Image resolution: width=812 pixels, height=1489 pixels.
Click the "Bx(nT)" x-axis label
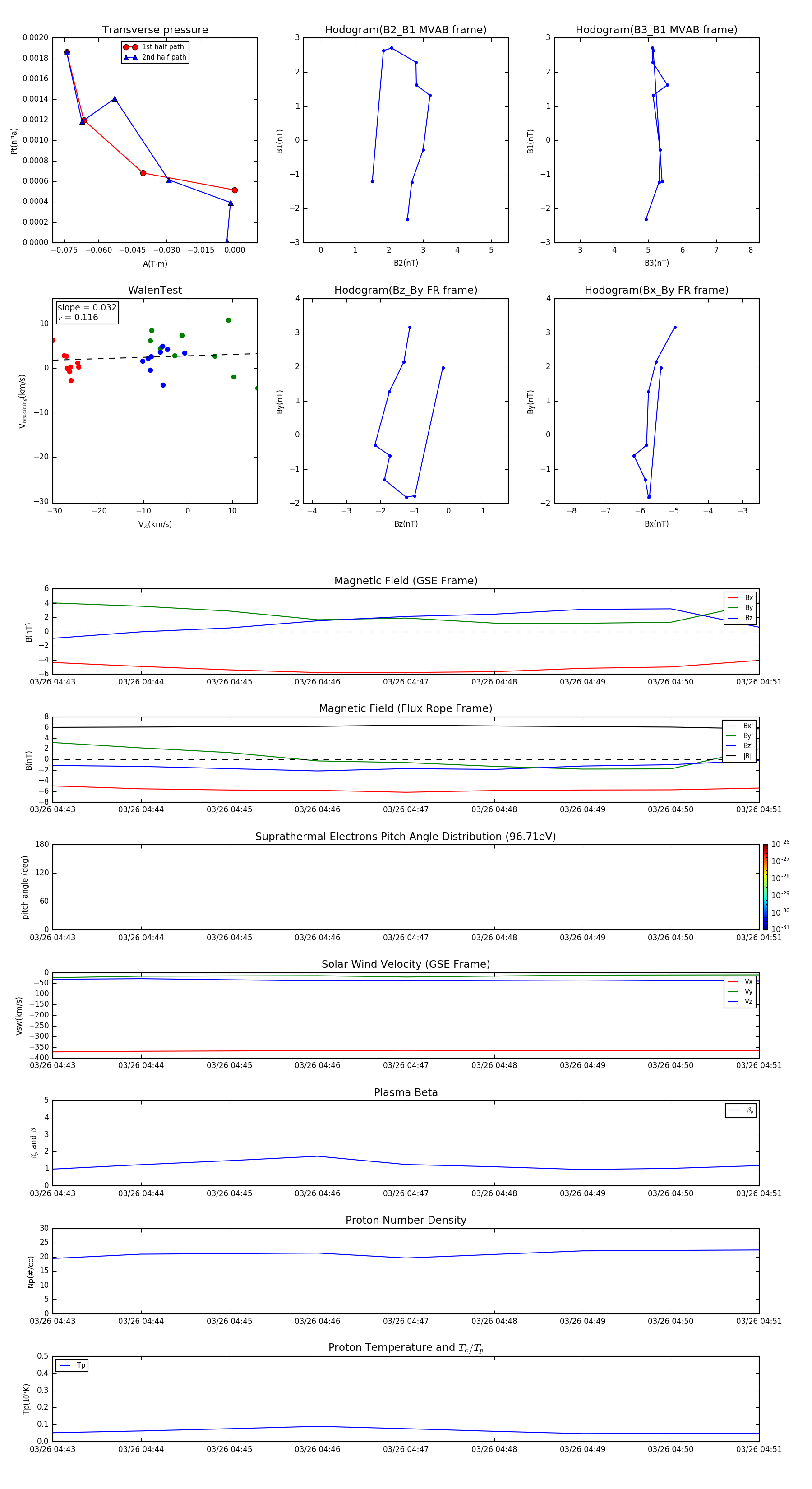(x=656, y=524)
